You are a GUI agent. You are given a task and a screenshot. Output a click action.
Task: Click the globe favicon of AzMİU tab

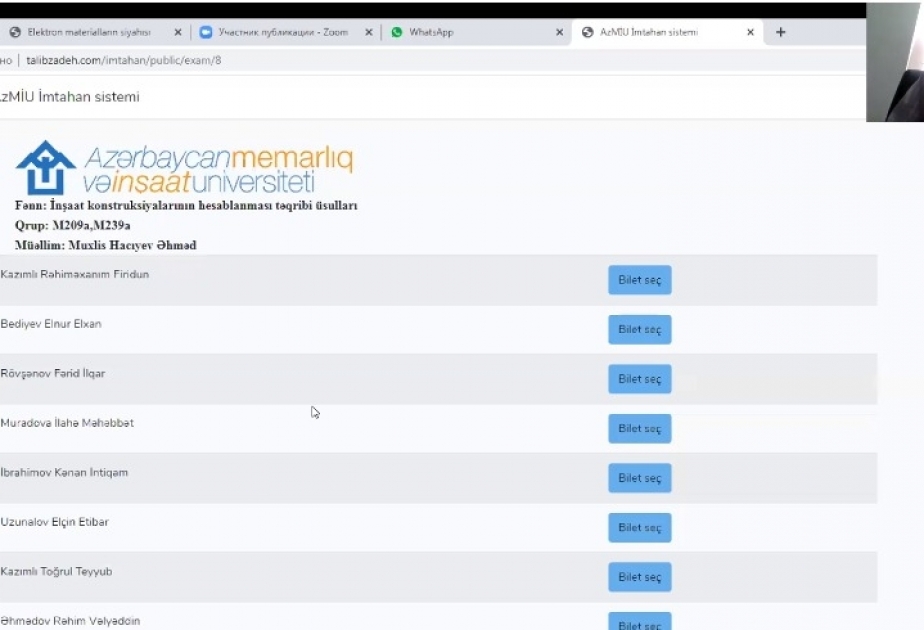click(x=588, y=32)
